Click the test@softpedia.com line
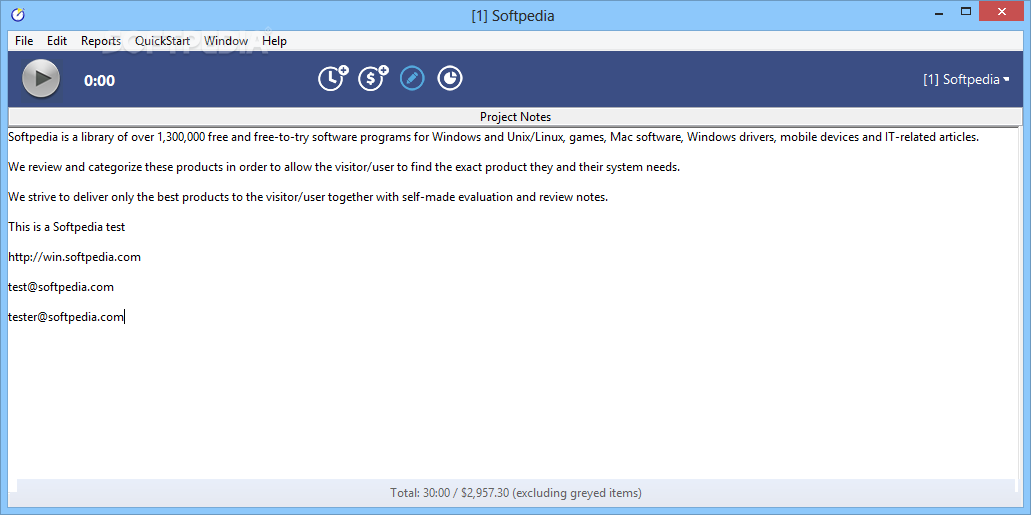 pyautogui.click(x=61, y=287)
